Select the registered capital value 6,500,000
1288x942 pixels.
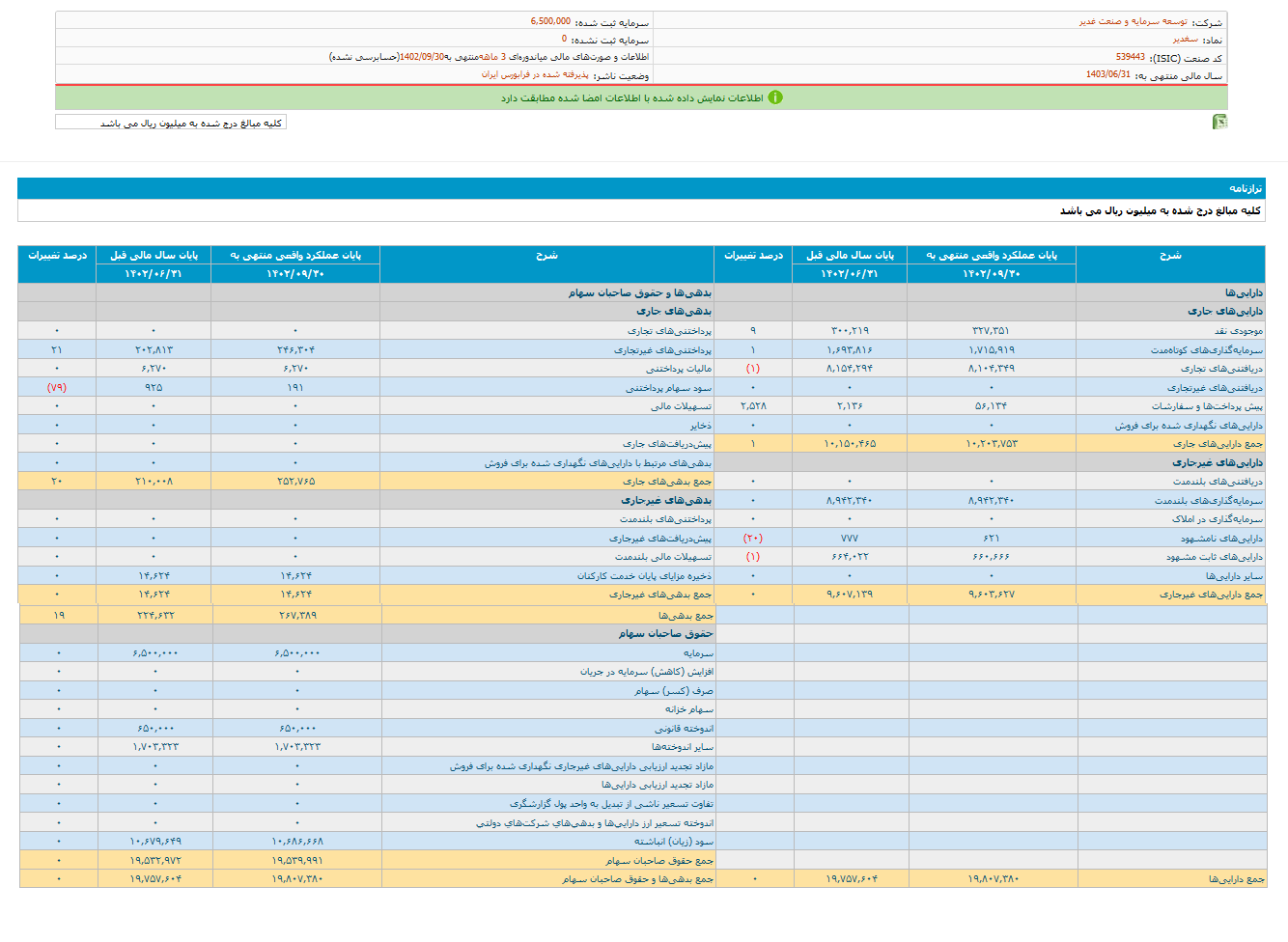(x=550, y=21)
